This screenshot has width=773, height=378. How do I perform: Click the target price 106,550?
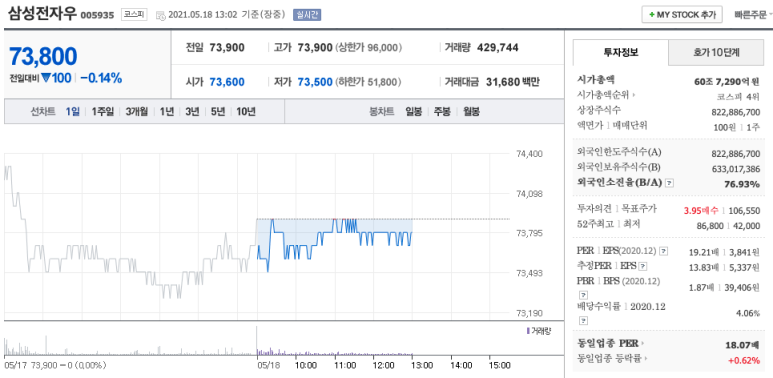click(743, 210)
